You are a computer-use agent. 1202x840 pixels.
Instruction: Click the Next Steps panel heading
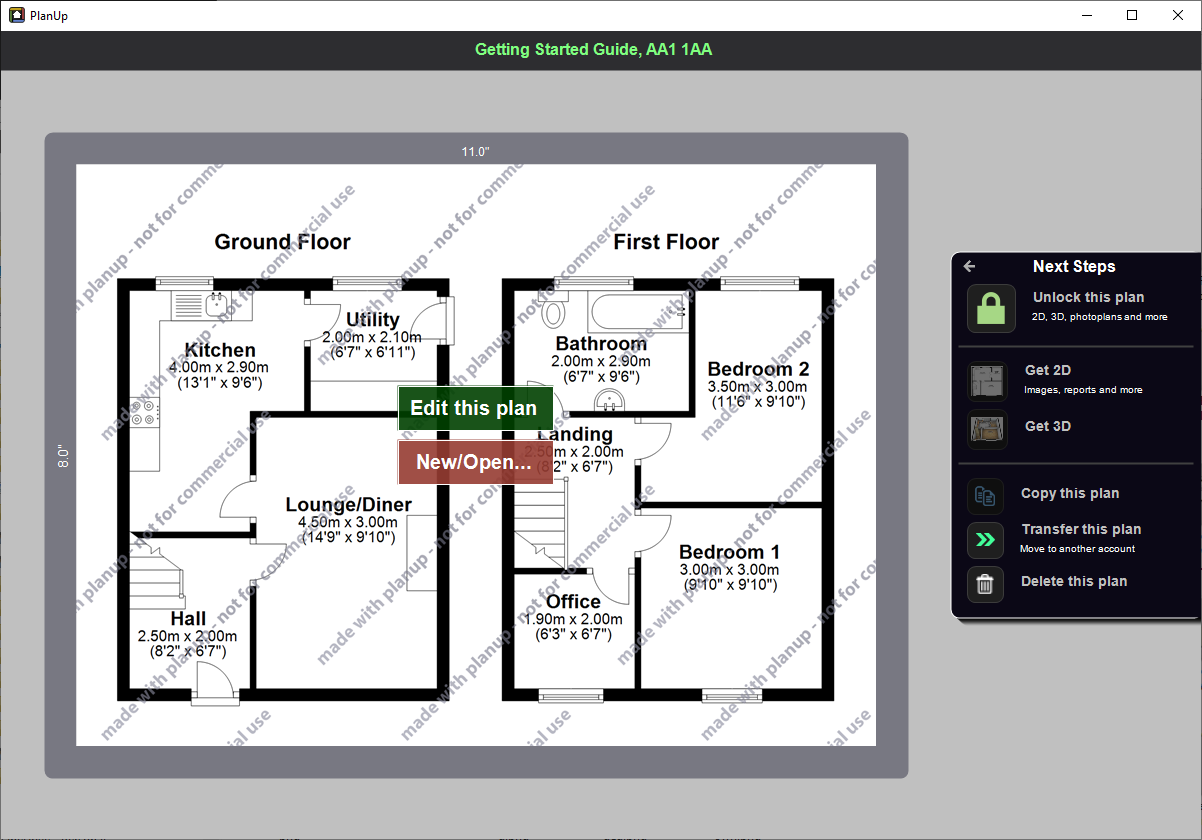(x=1074, y=266)
